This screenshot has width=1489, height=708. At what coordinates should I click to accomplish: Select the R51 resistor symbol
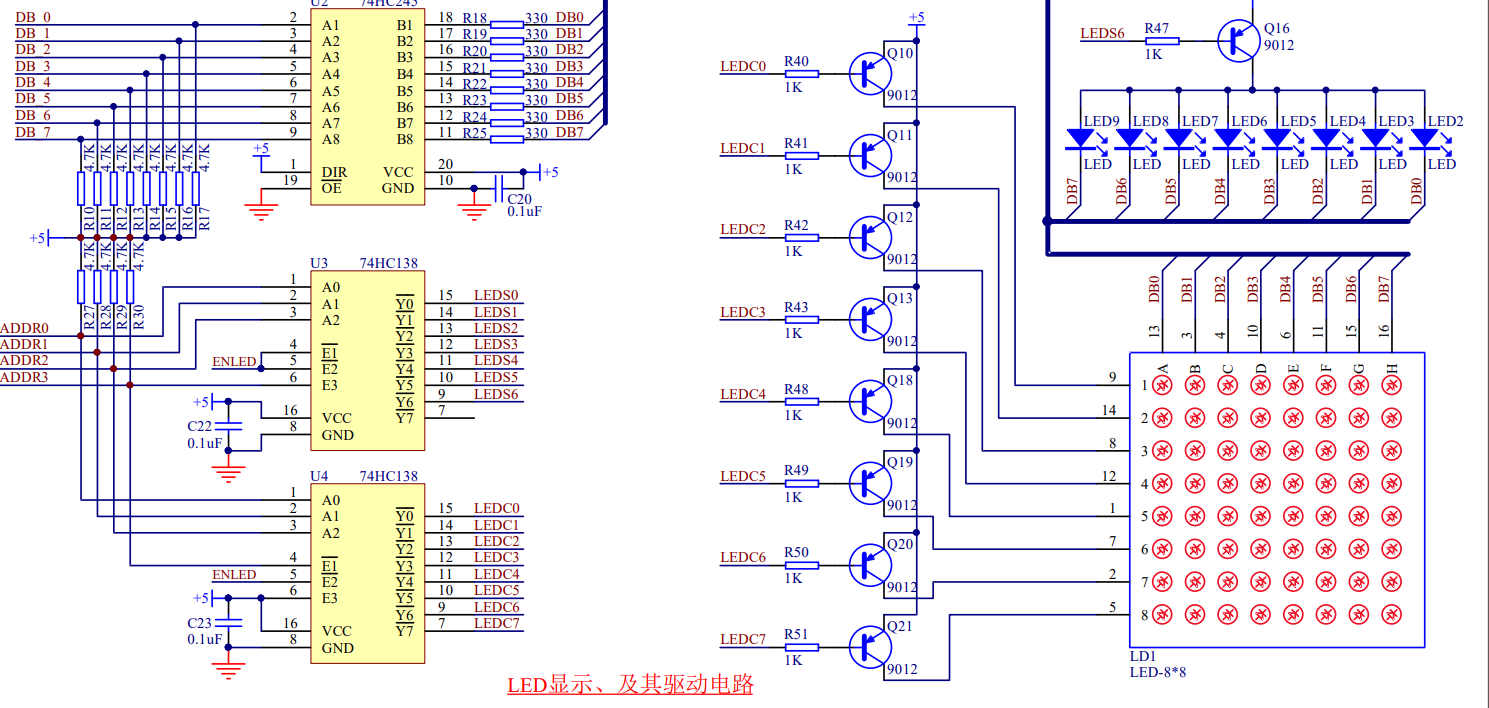pos(802,647)
